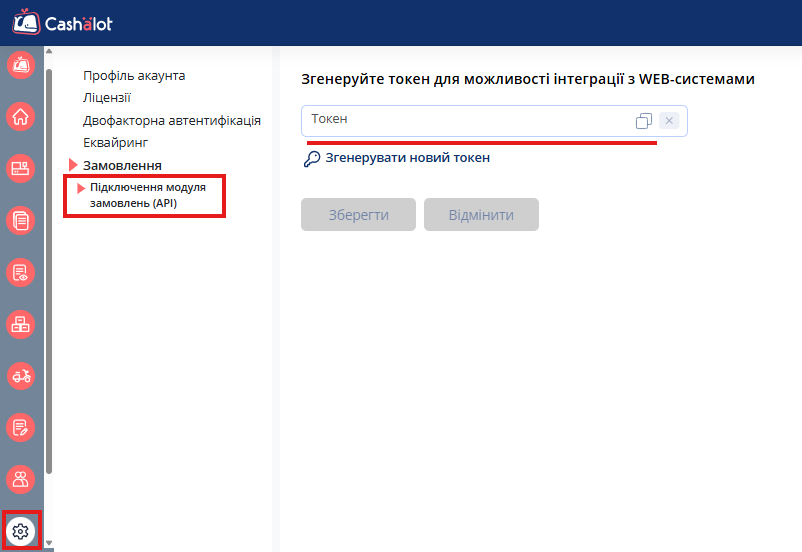
Task: Open Двофакторна автентифікація settings
Action: (x=172, y=121)
